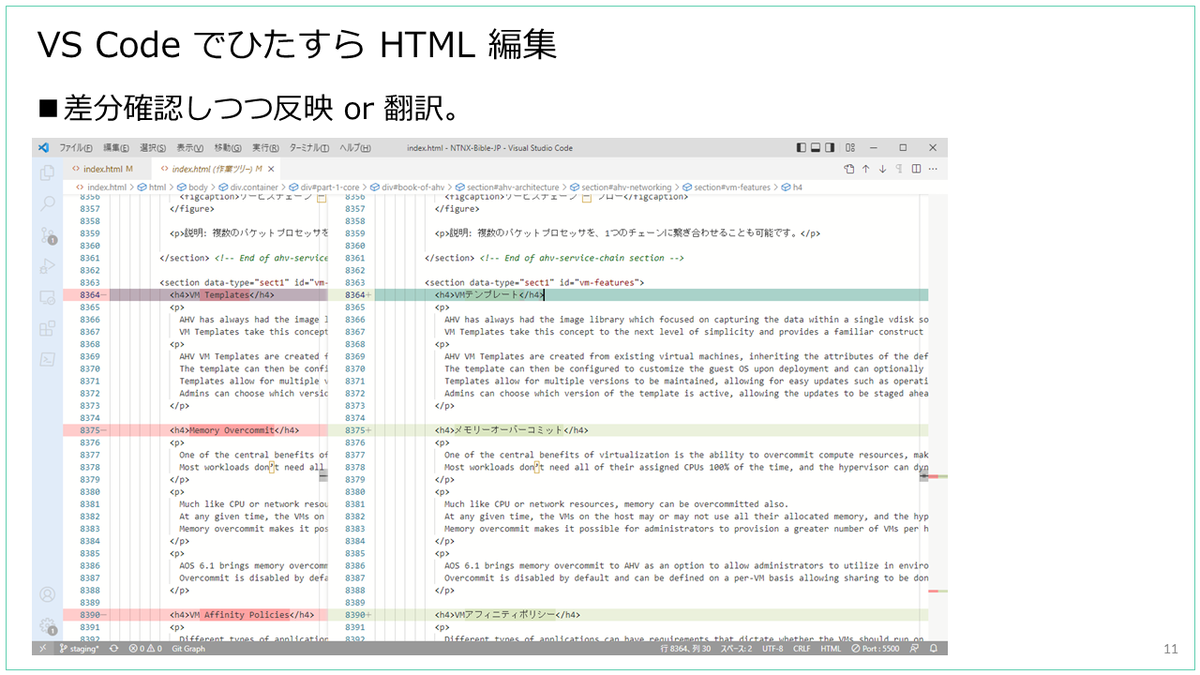Image resolution: width=1200 pixels, height=675 pixels.
Task: Open the Manage gear menu
Action: (46, 626)
